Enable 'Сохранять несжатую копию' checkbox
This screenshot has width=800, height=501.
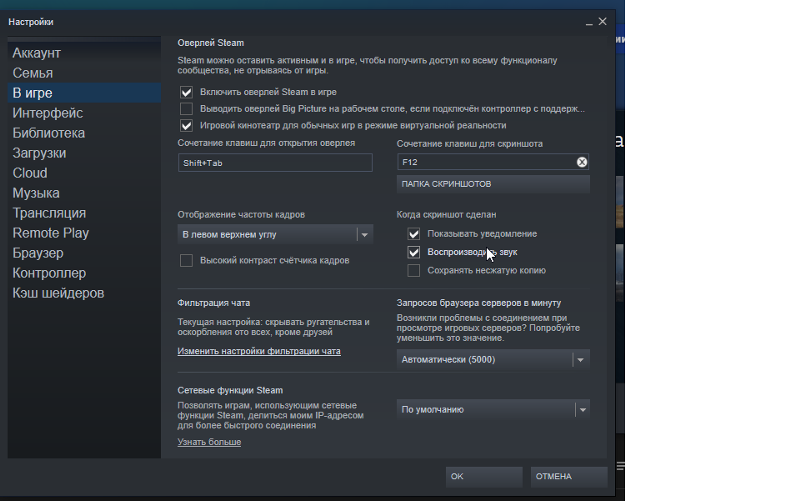coord(414,270)
